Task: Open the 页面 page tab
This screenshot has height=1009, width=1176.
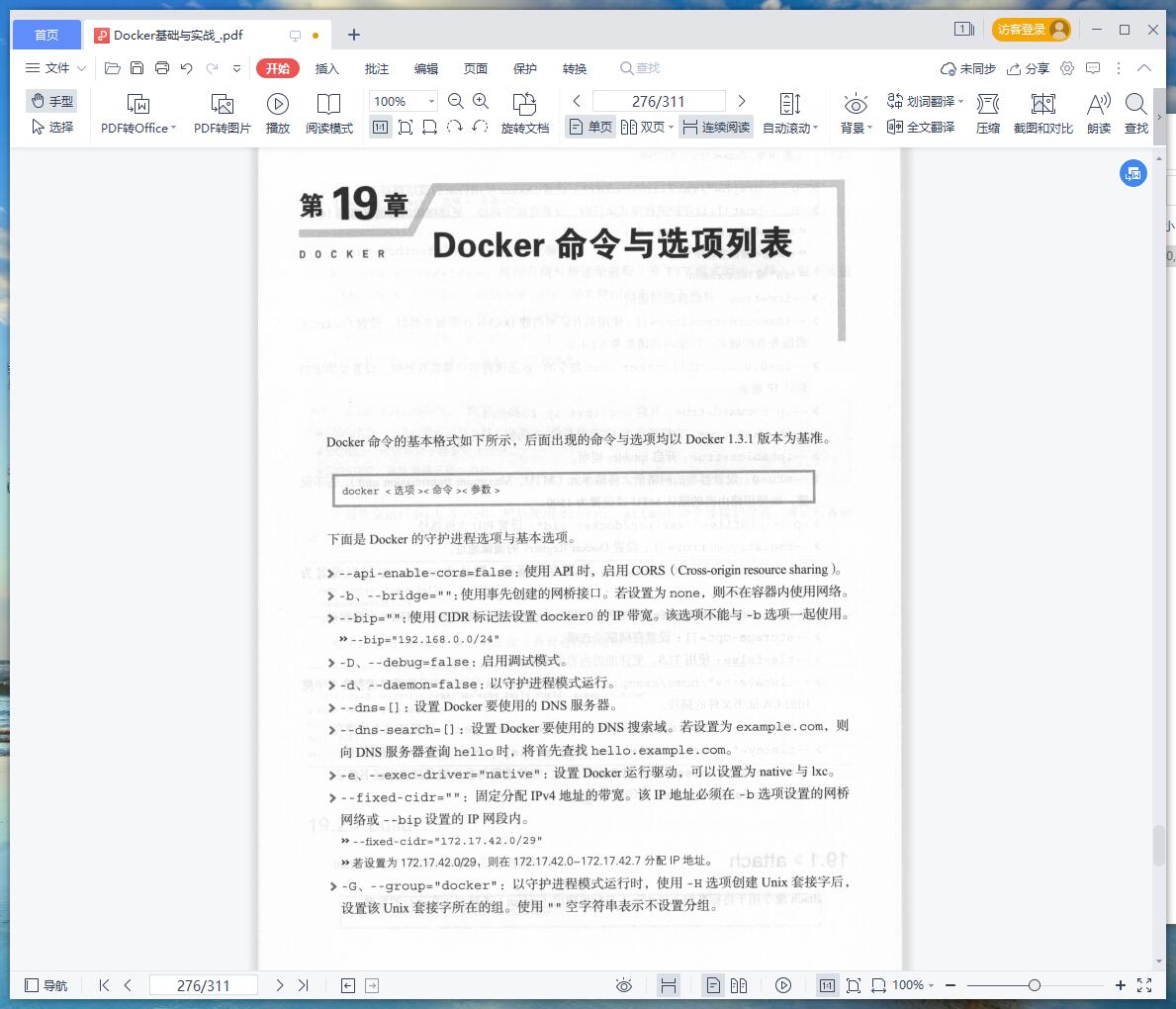Action: [476, 68]
